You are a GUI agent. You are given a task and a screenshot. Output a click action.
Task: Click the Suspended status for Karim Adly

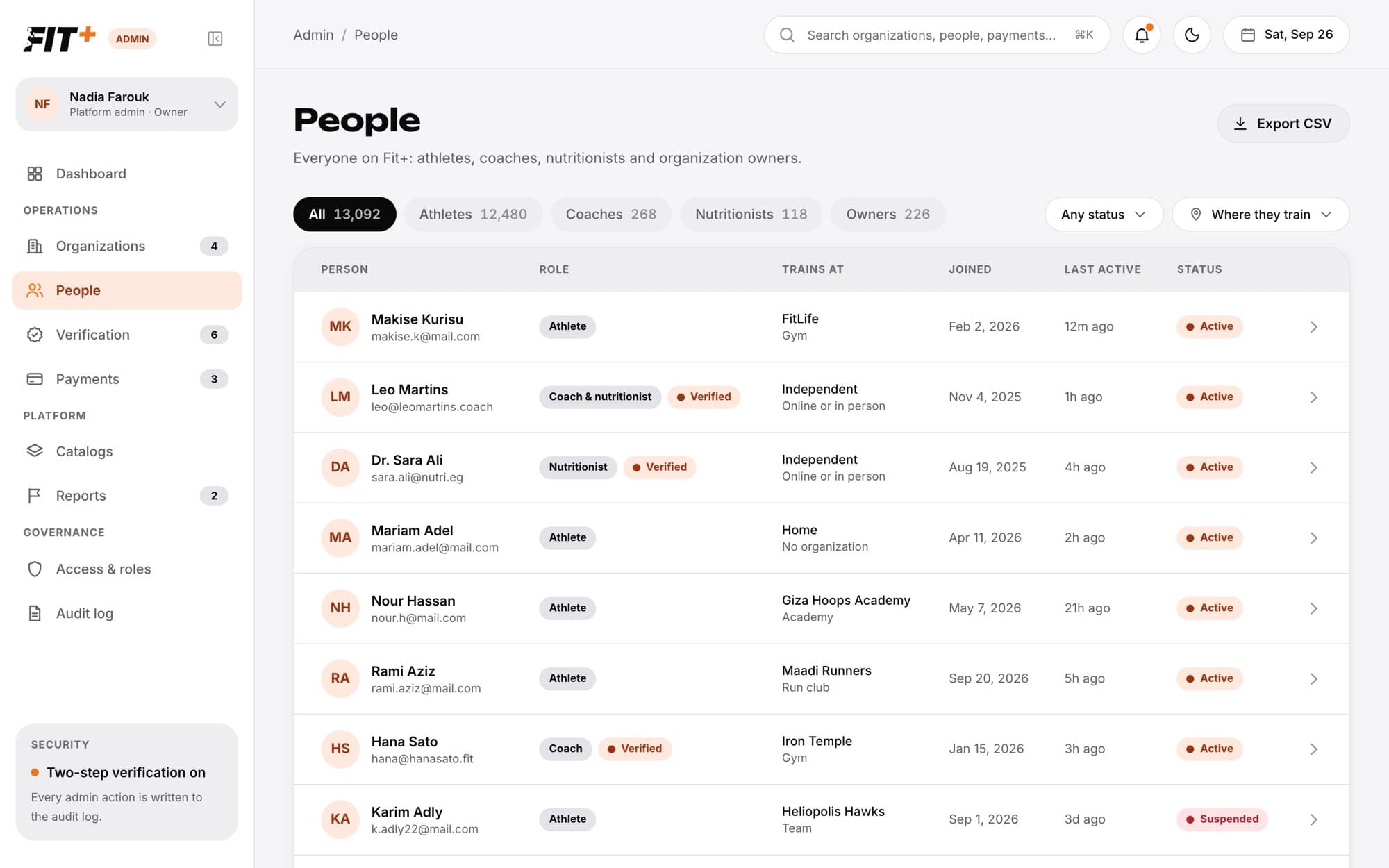pyautogui.click(x=1222, y=819)
